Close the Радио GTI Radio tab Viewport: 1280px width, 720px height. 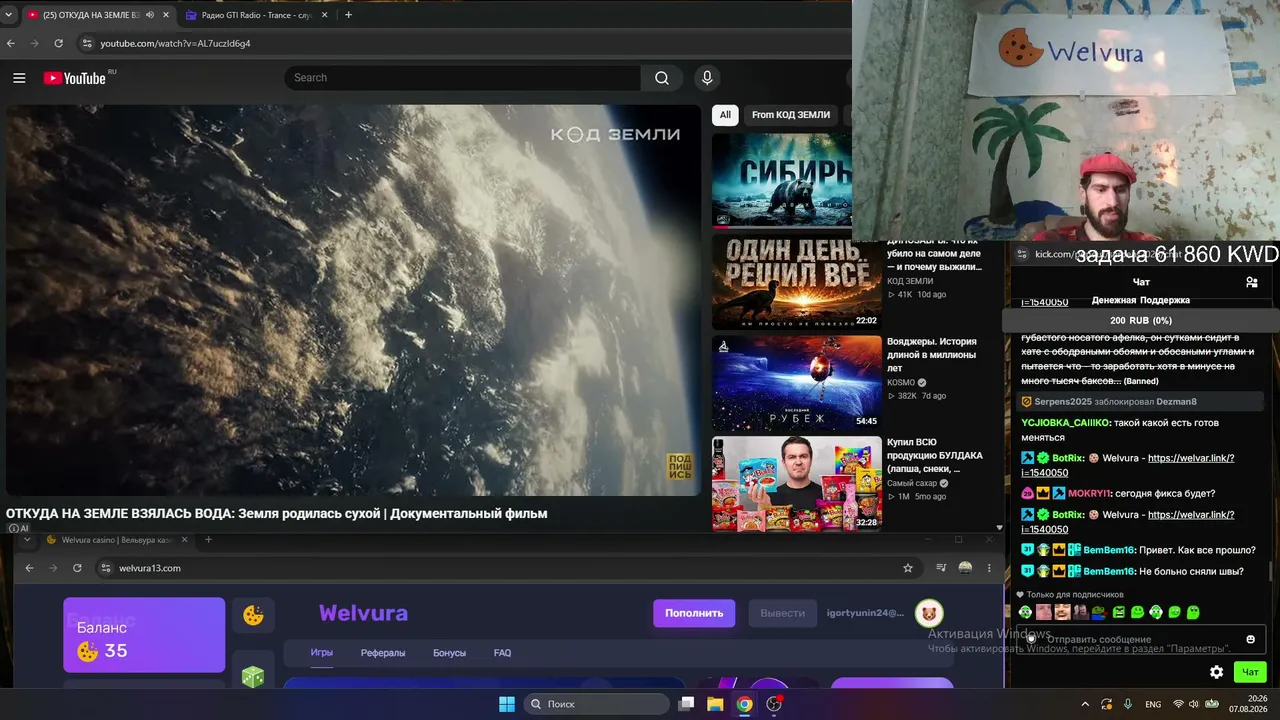(x=324, y=15)
